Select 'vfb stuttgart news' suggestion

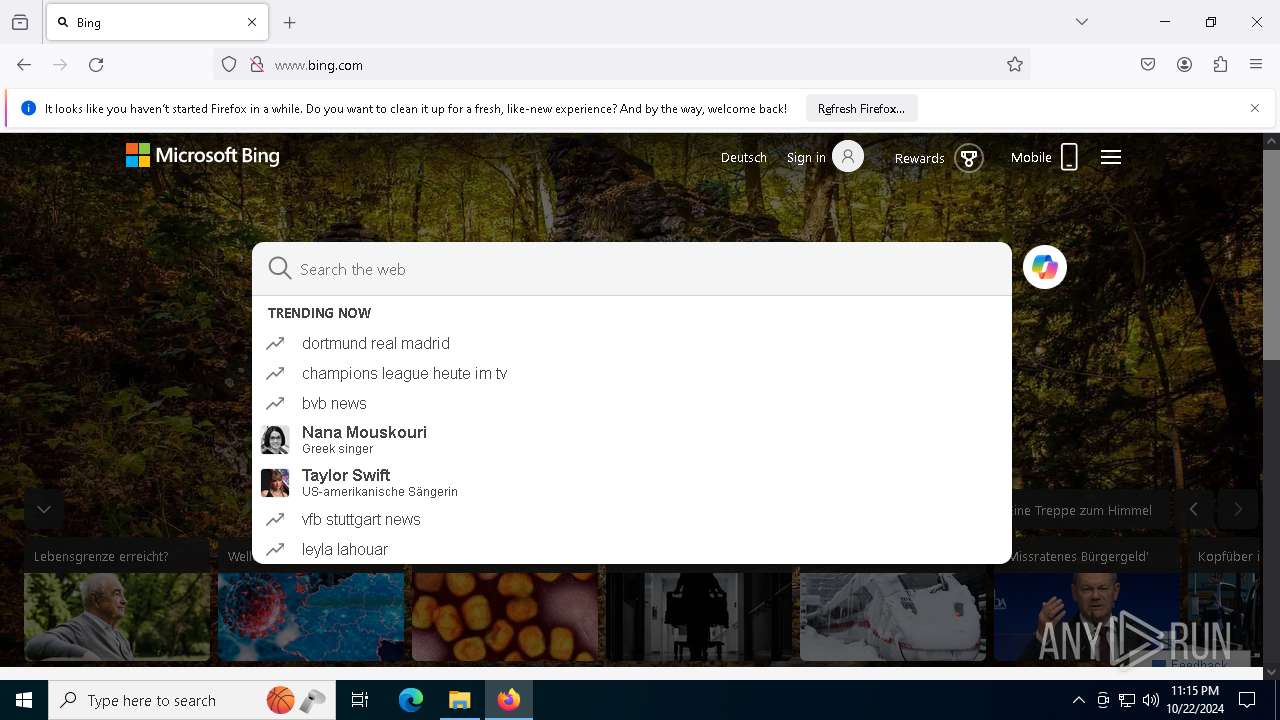pos(632,519)
